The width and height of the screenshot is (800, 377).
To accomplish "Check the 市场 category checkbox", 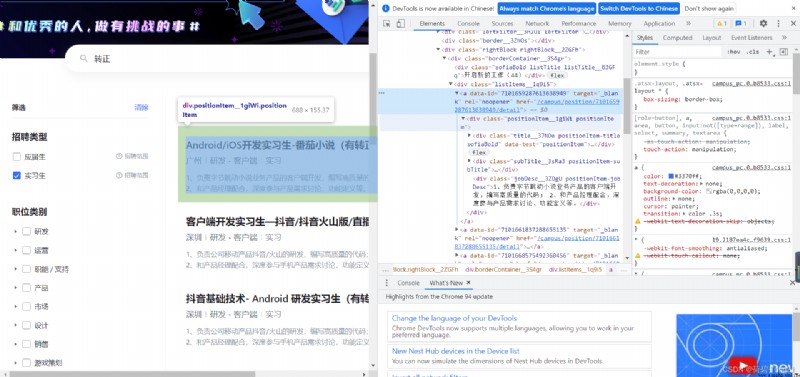I will click(x=26, y=307).
